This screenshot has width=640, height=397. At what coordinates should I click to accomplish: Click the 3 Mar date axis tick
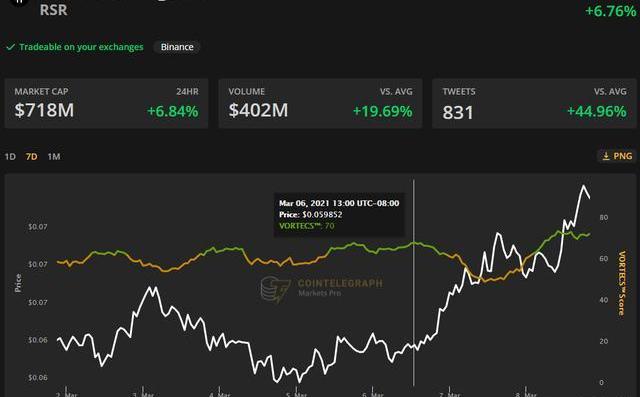click(143, 393)
